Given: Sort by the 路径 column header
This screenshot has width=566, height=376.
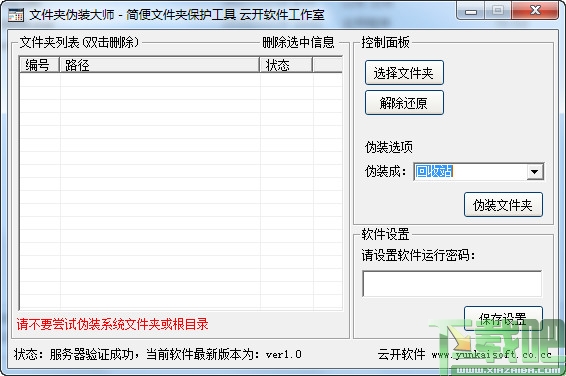Looking at the screenshot, I should pyautogui.click(x=159, y=65).
